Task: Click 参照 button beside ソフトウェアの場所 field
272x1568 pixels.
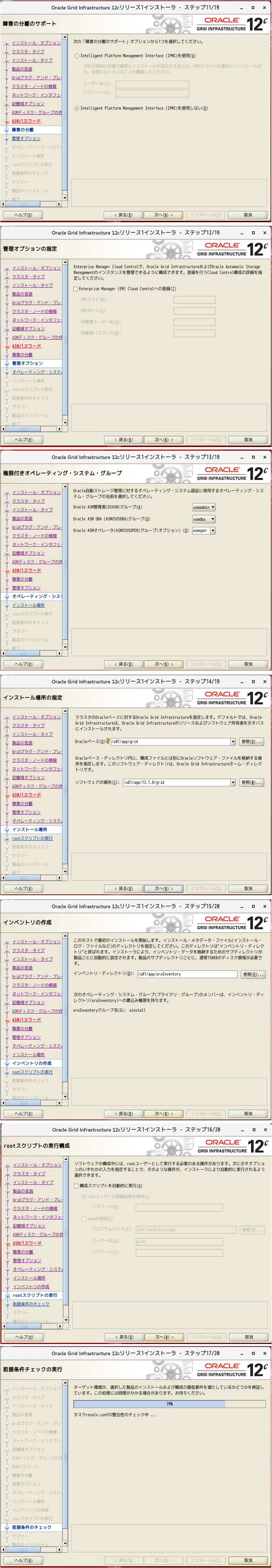Action: tap(251, 783)
